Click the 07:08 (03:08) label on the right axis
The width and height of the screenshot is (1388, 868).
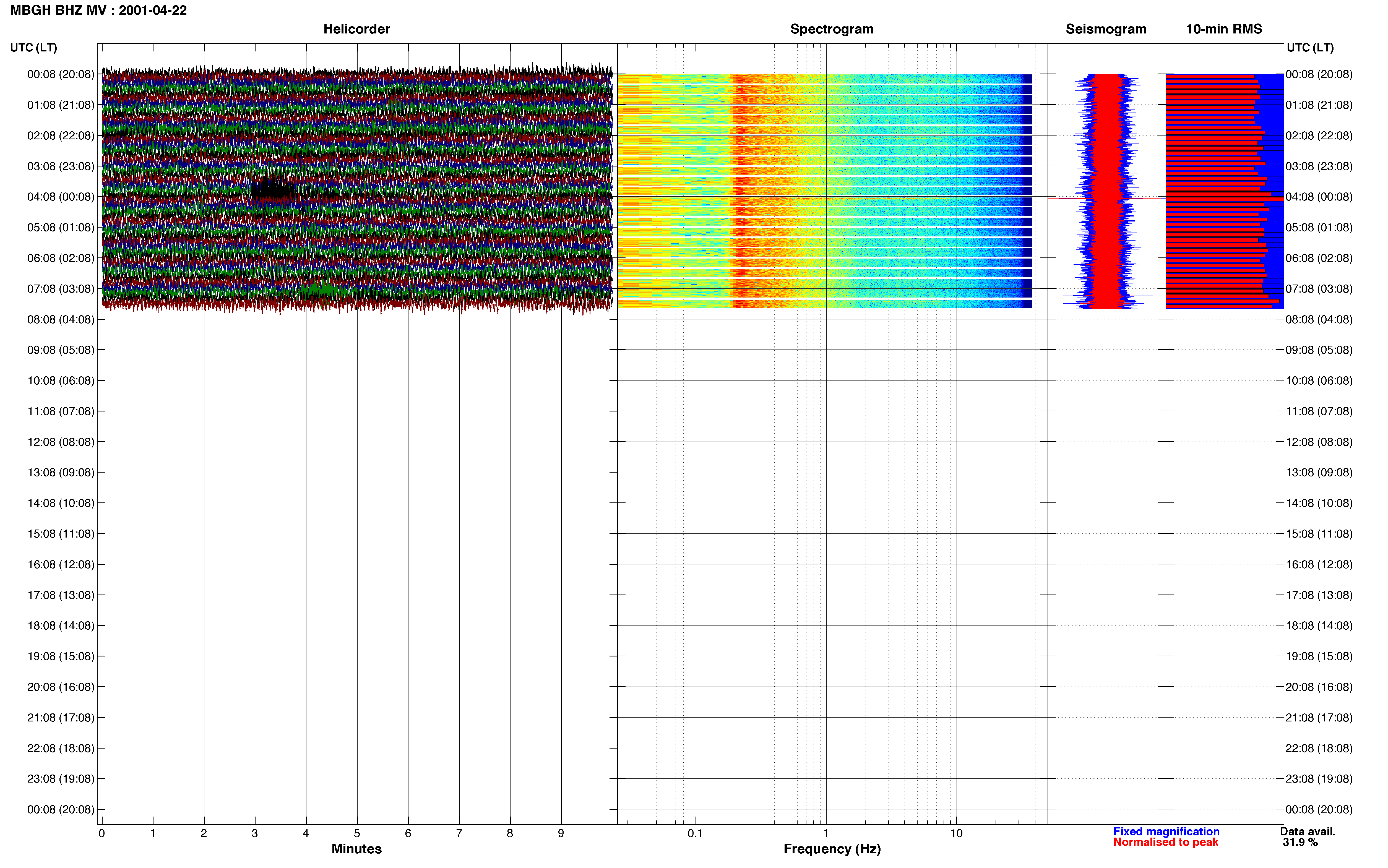pos(1319,289)
